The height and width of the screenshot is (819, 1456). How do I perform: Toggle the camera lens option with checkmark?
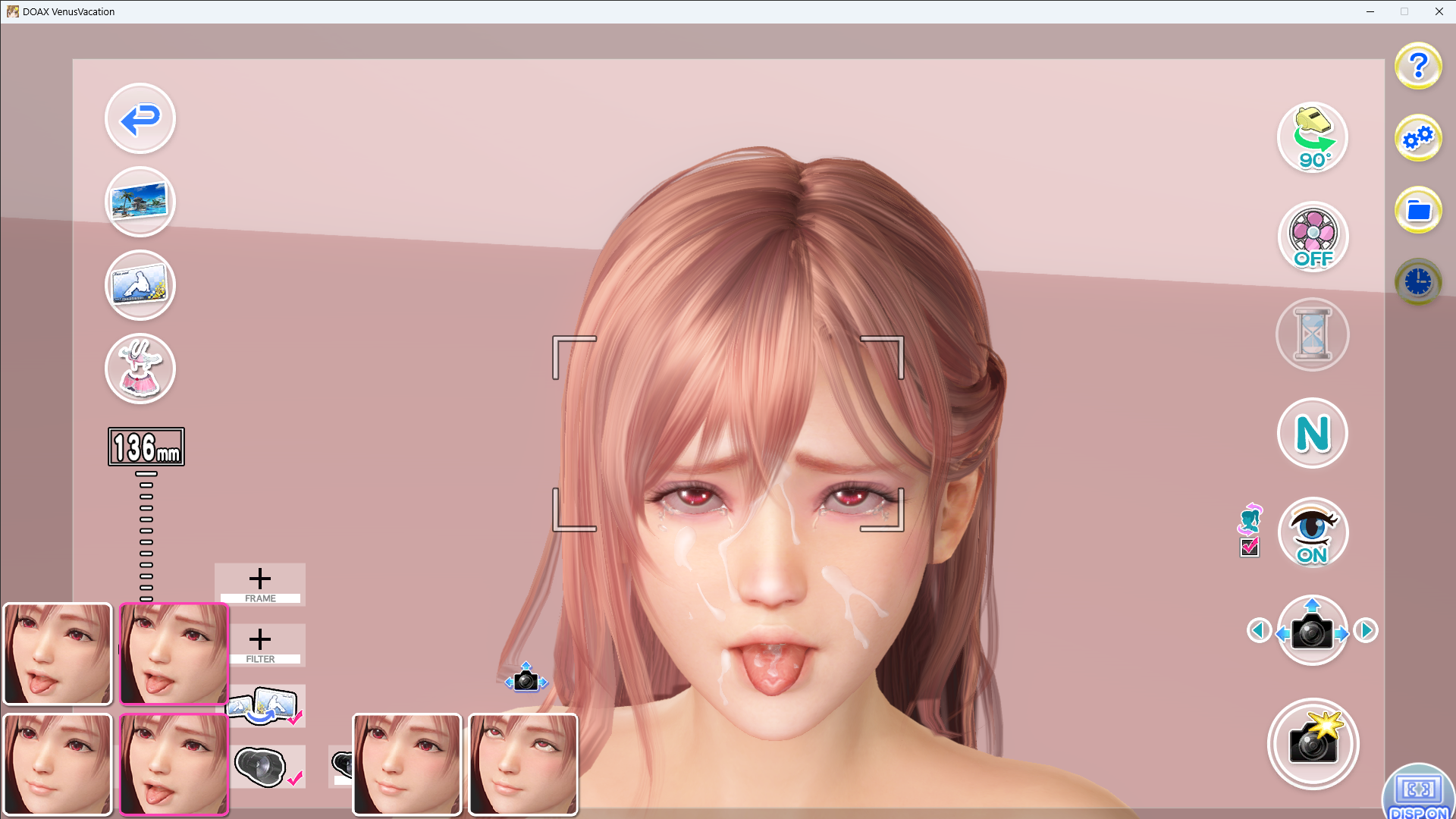coord(268,767)
